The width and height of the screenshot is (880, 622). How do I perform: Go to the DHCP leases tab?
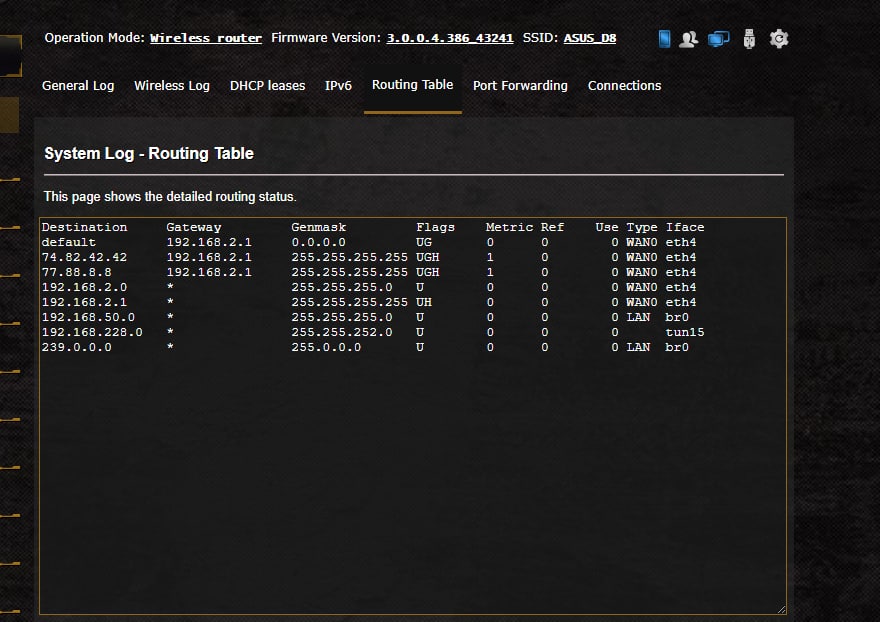[268, 85]
